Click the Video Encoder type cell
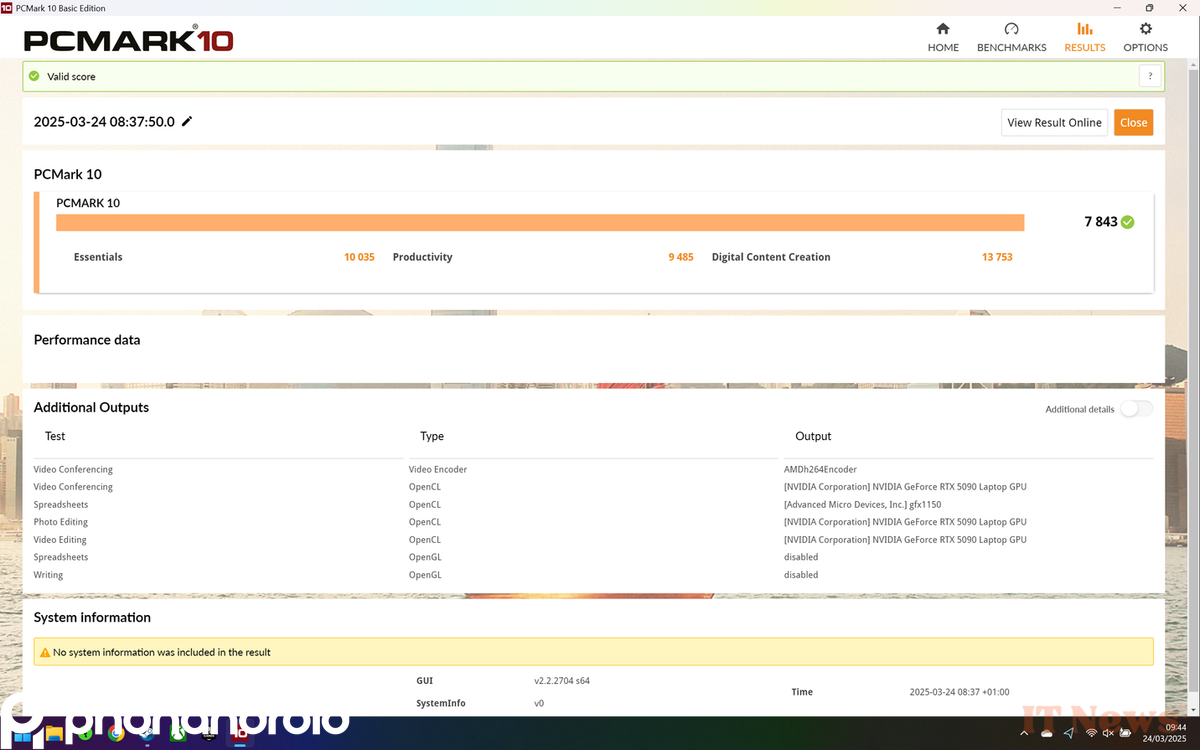This screenshot has height=750, width=1200. tap(438, 469)
